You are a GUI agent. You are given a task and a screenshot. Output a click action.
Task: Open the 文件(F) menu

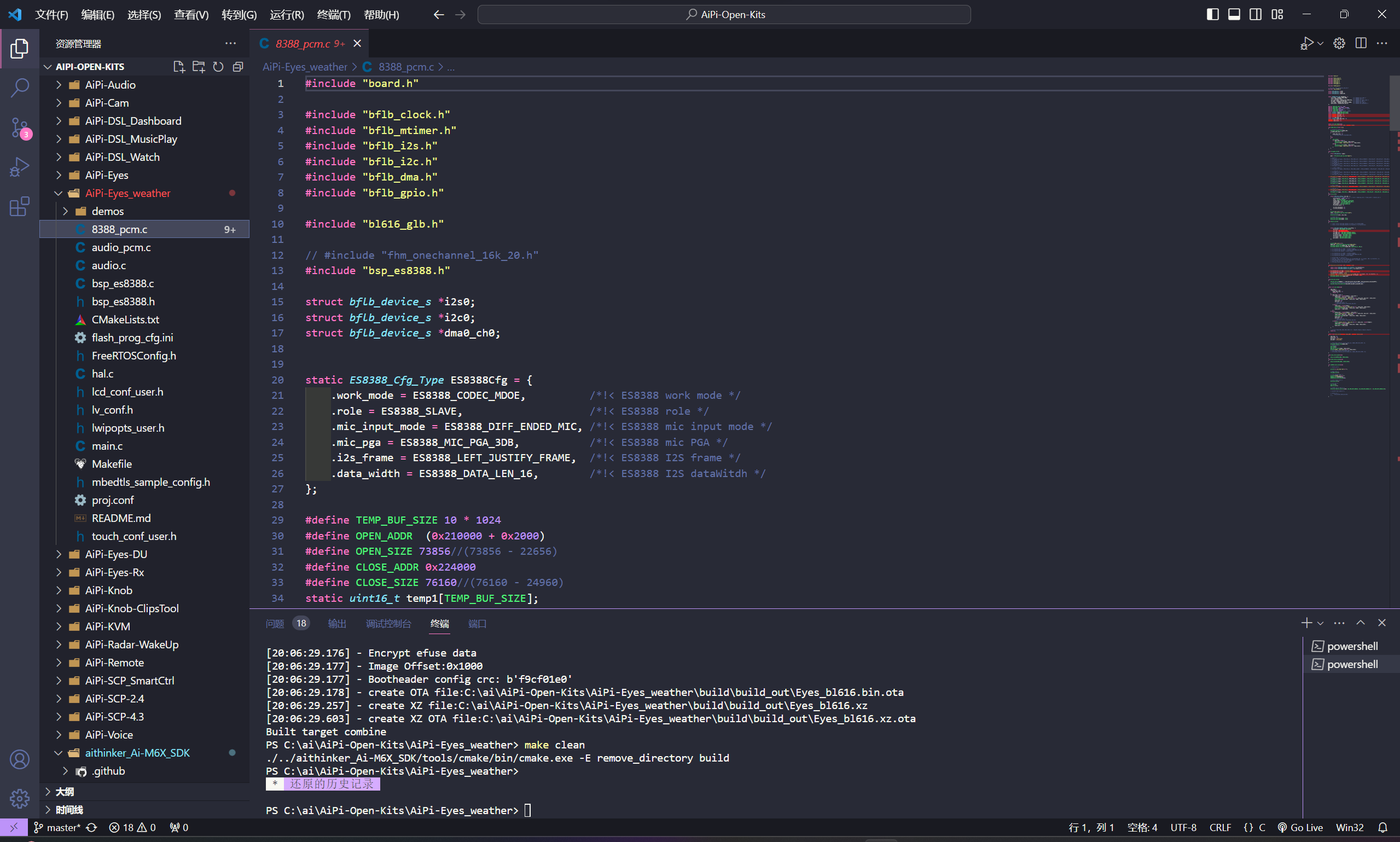[x=51, y=15]
